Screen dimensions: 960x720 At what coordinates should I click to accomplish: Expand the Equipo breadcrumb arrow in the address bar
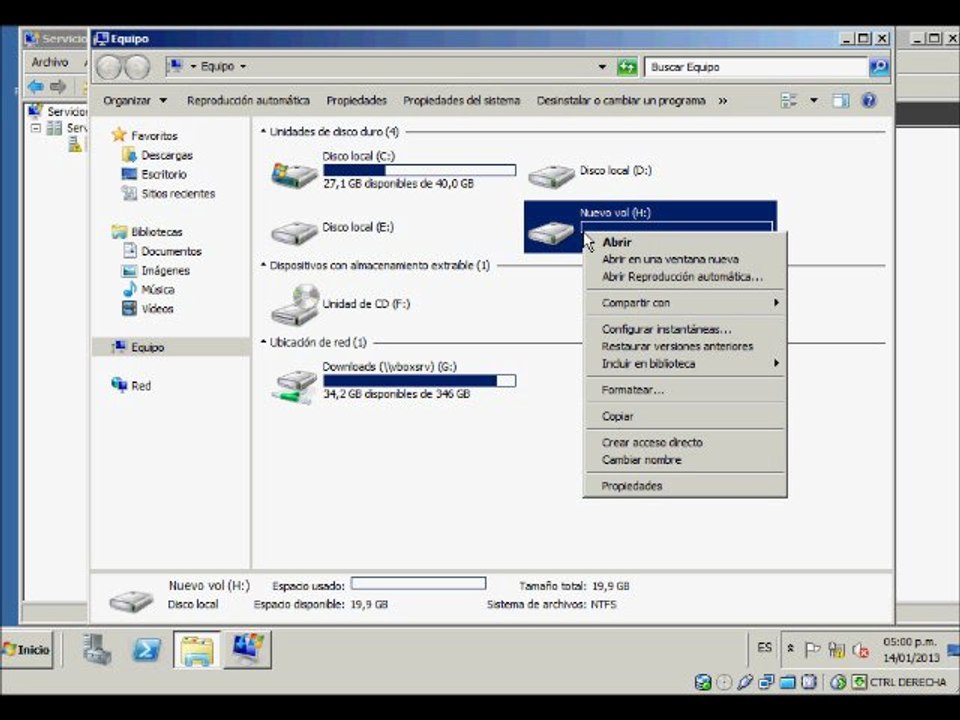pyautogui.click(x=243, y=66)
